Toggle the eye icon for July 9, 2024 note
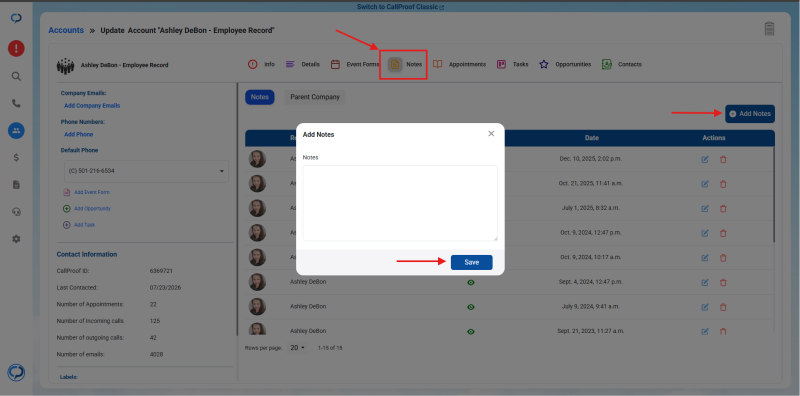Viewport: 800px width, 396px height. (x=471, y=307)
